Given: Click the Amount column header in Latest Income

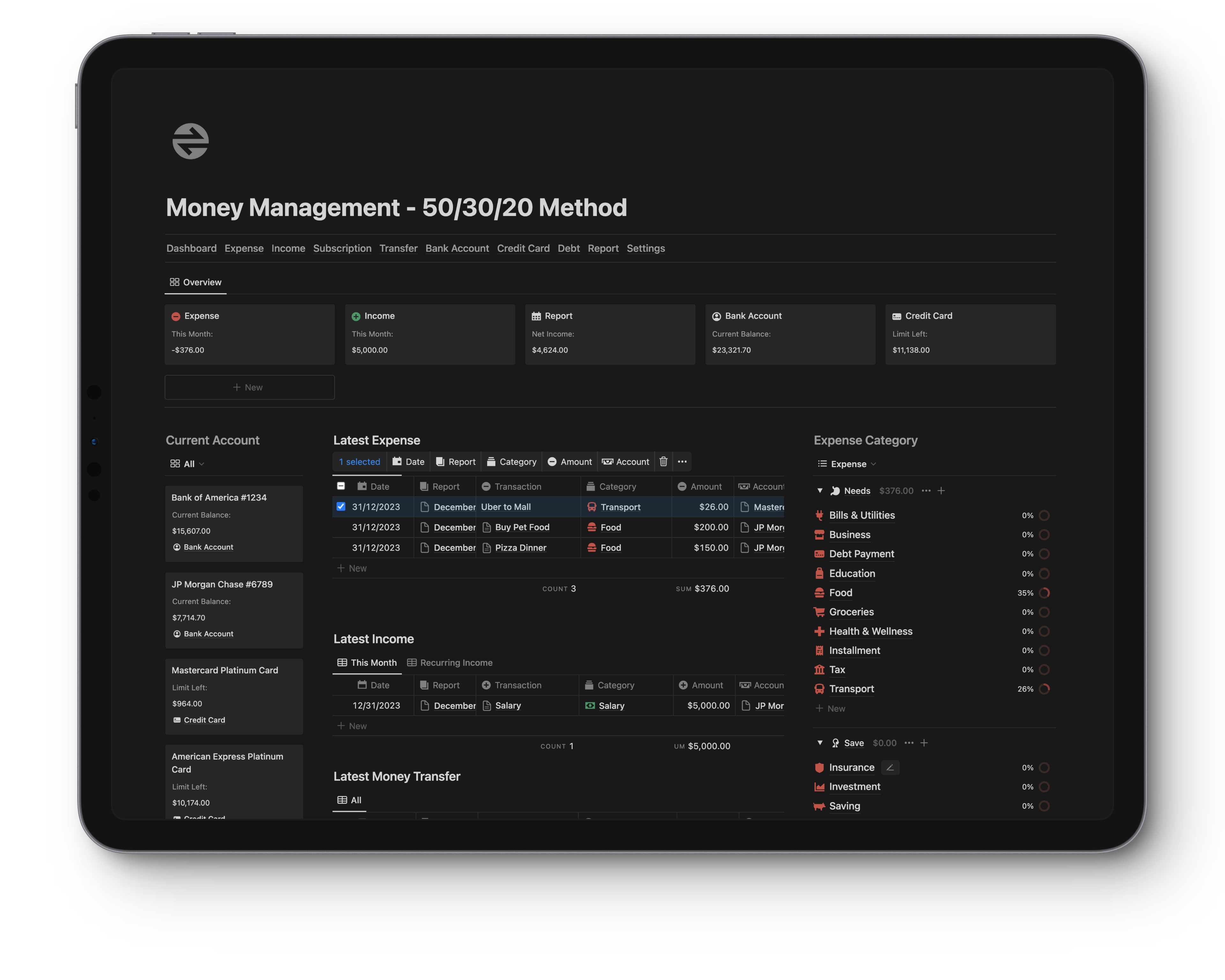Looking at the screenshot, I should [x=704, y=686].
